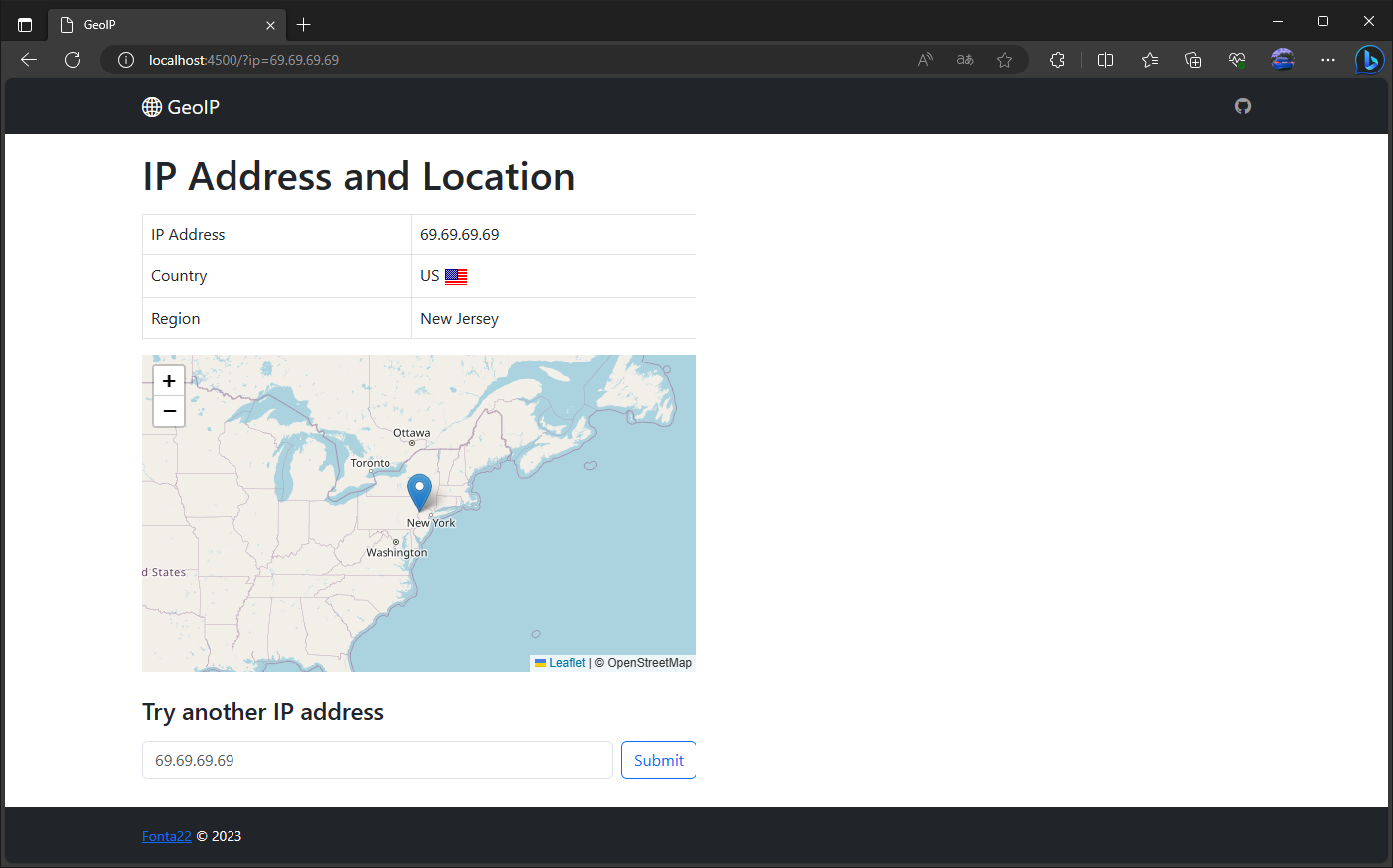Click the Country label cell
Viewport: 1393px width, 868px height.
tap(277, 276)
